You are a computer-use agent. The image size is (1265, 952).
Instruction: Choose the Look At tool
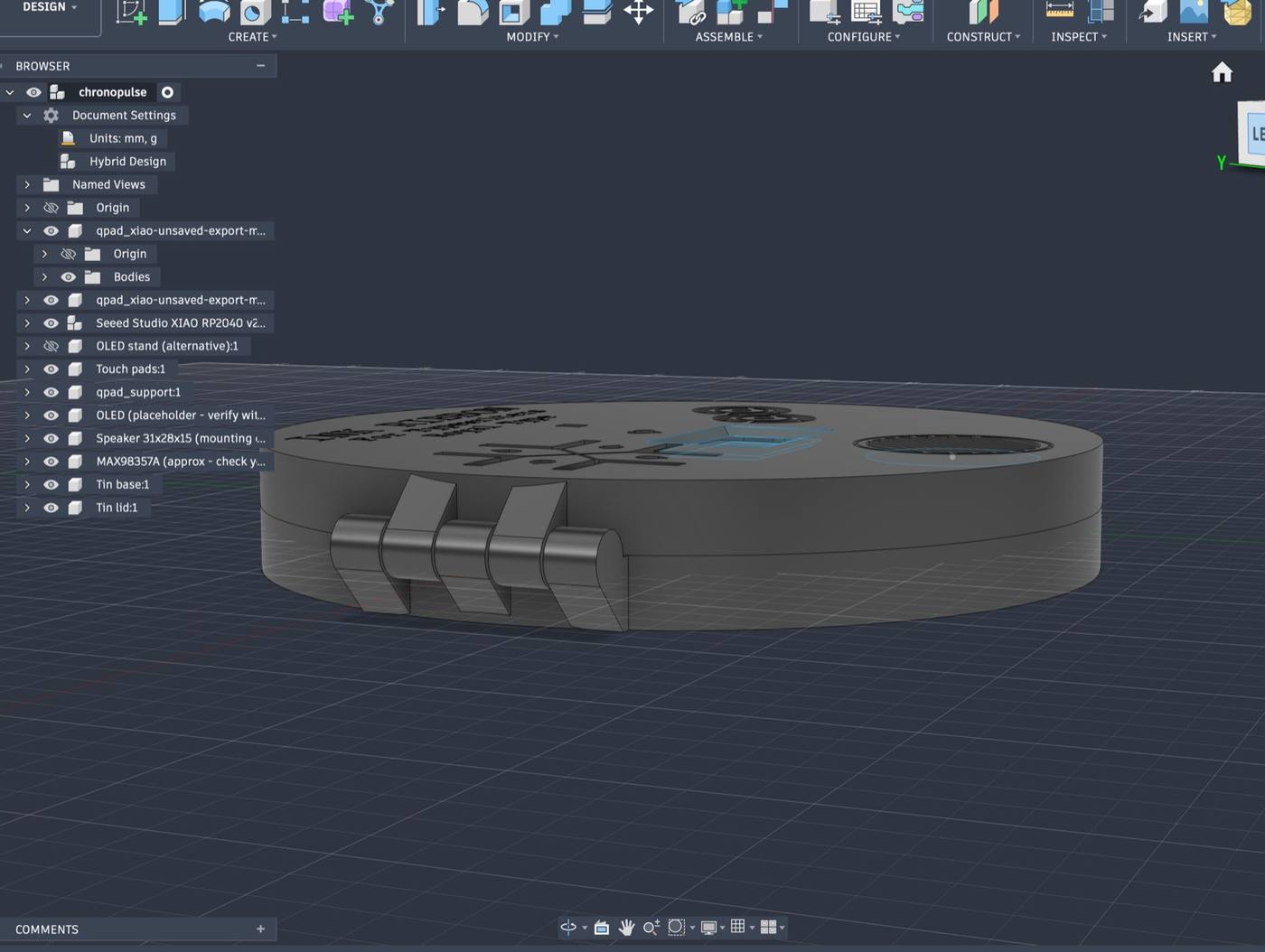click(x=601, y=928)
